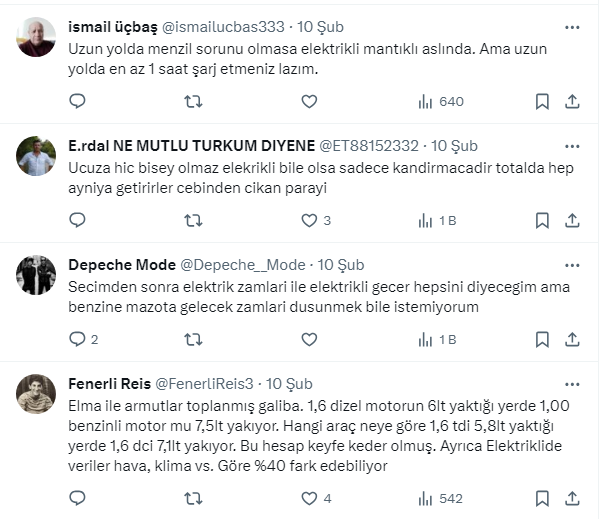Open more options on Depeche Mode's tweet
614x519 pixels.
[x=571, y=264]
